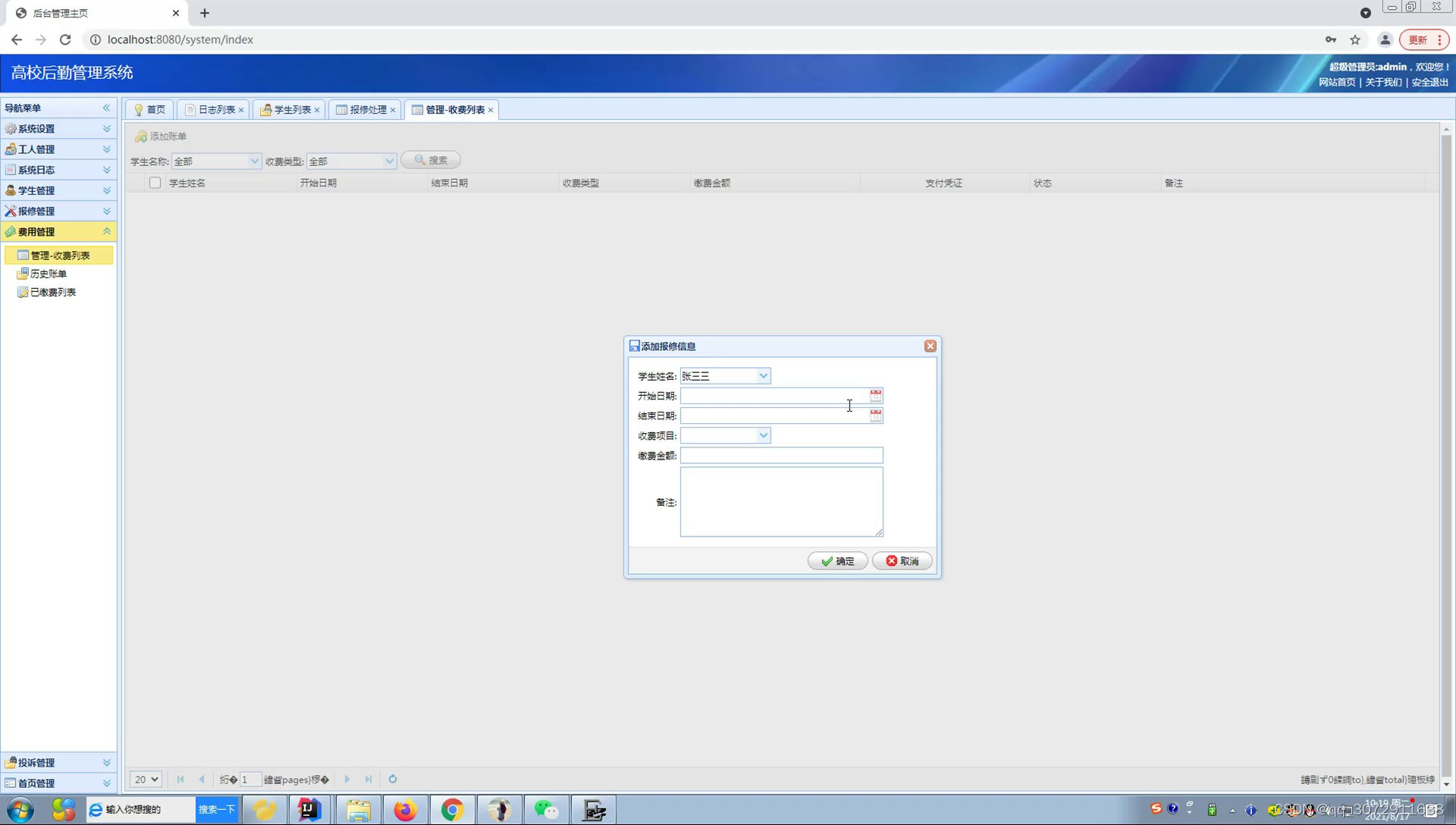1456x825 pixels.
Task: Click the 缴费金额 input field
Action: [781, 455]
